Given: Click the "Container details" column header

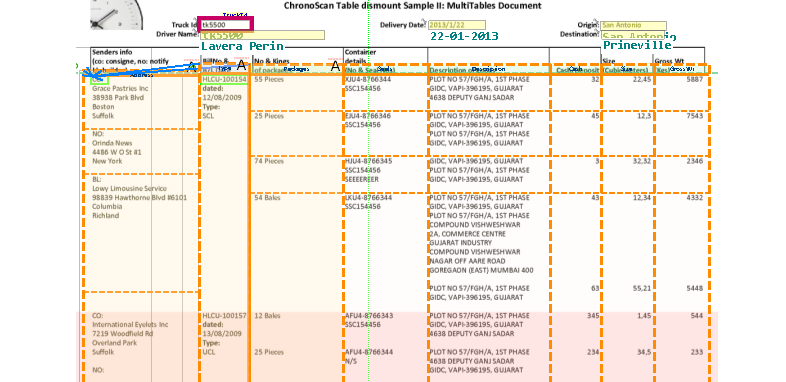Looking at the screenshot, I should tap(360, 56).
